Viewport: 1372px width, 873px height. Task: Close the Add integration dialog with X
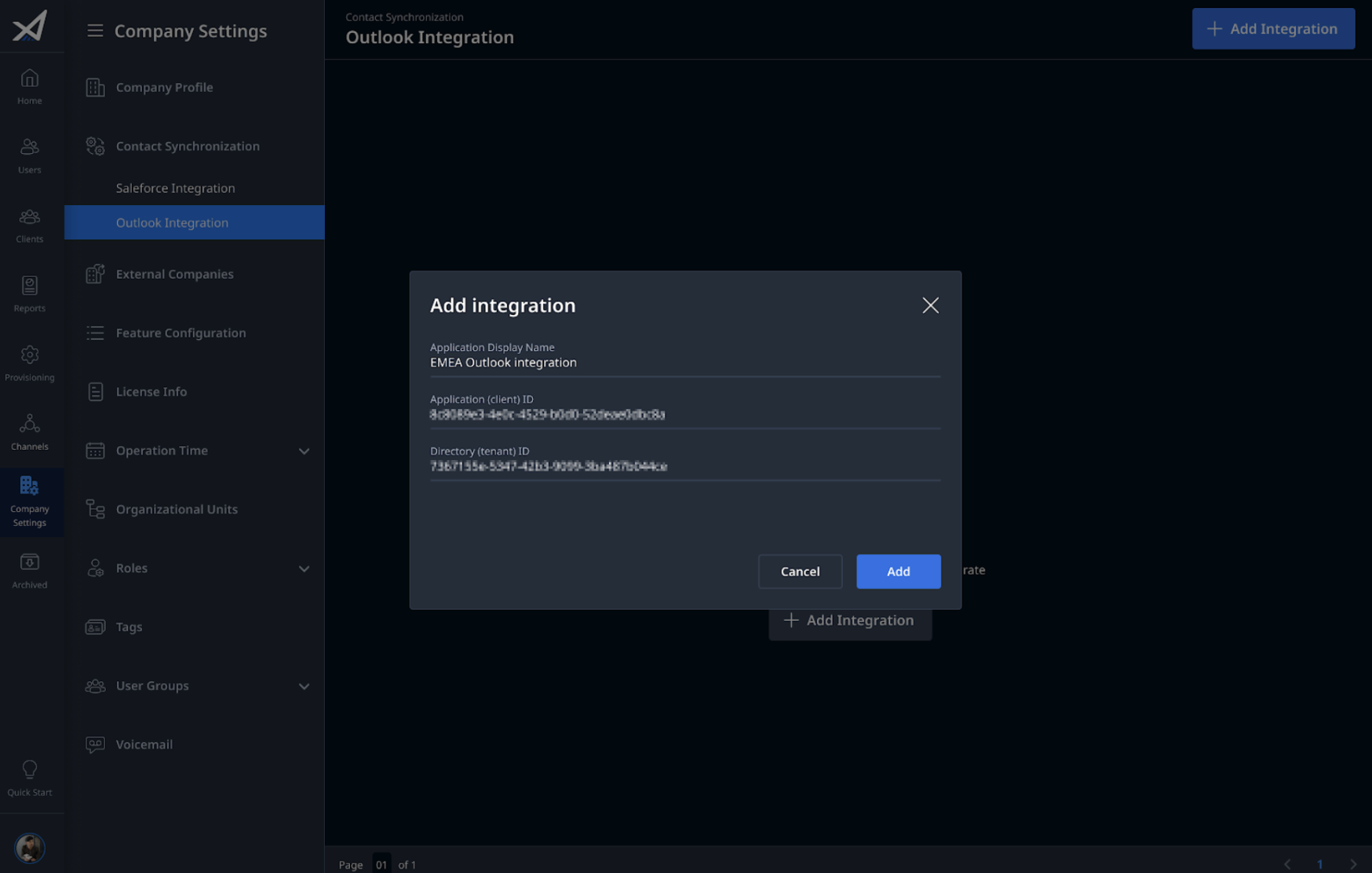point(930,305)
